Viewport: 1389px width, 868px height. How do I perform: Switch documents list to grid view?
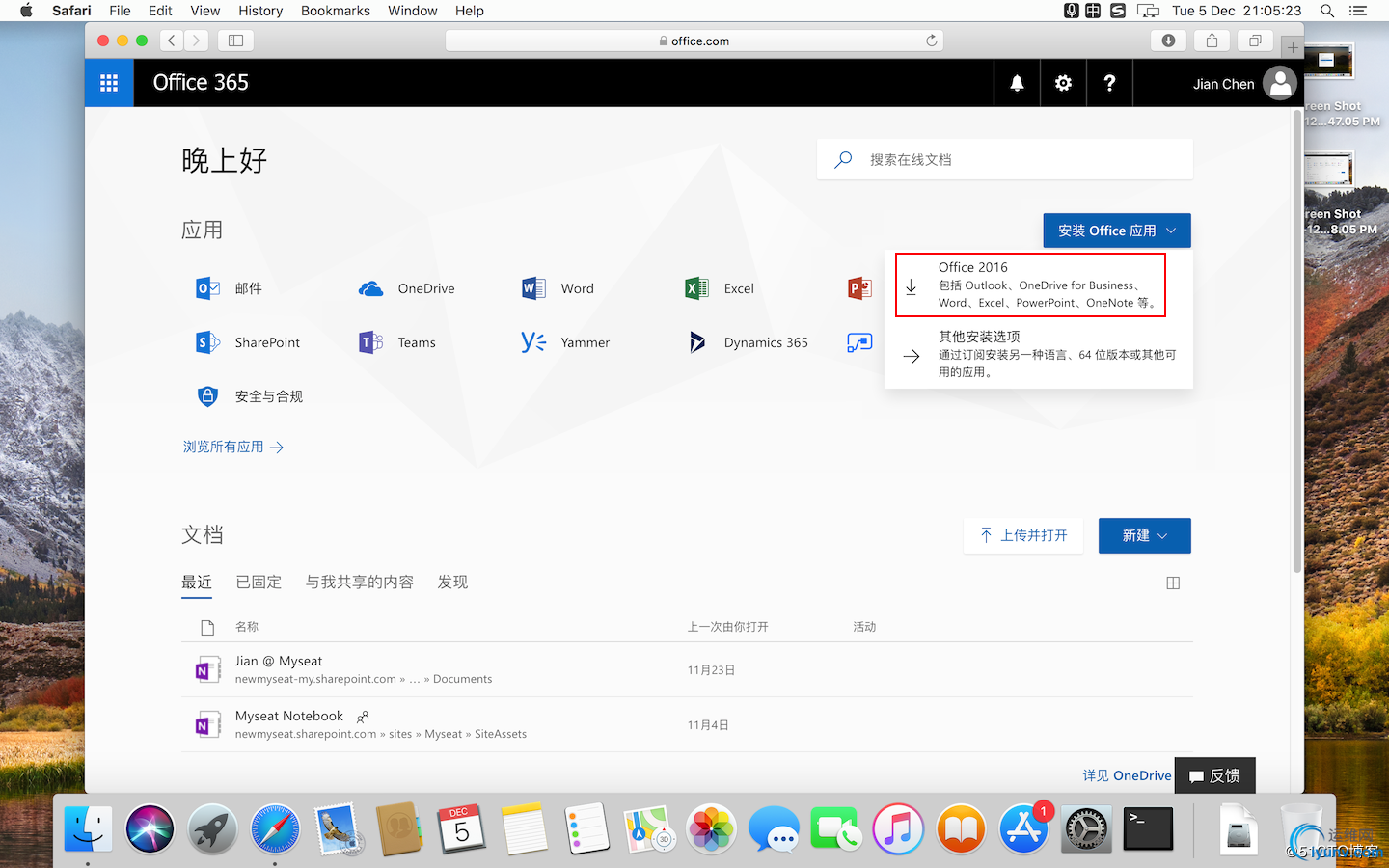pos(1173,583)
